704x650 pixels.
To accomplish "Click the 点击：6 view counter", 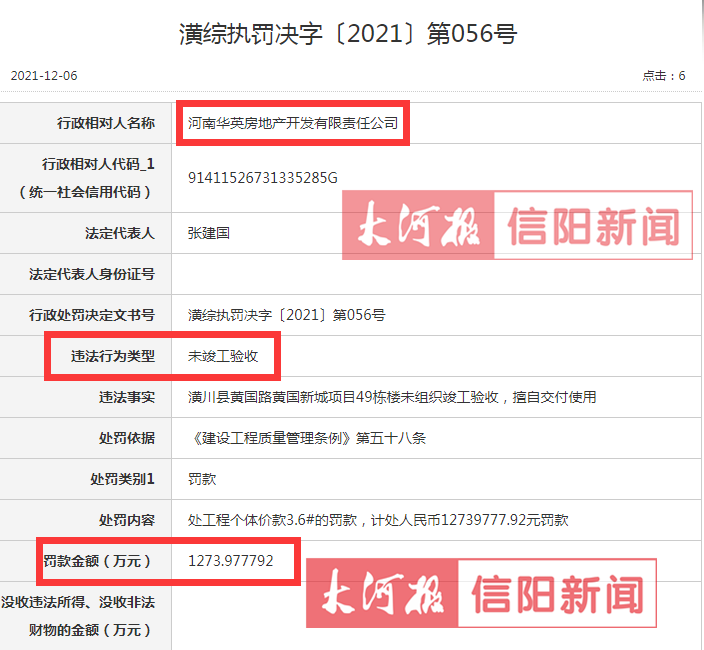I will (x=664, y=75).
